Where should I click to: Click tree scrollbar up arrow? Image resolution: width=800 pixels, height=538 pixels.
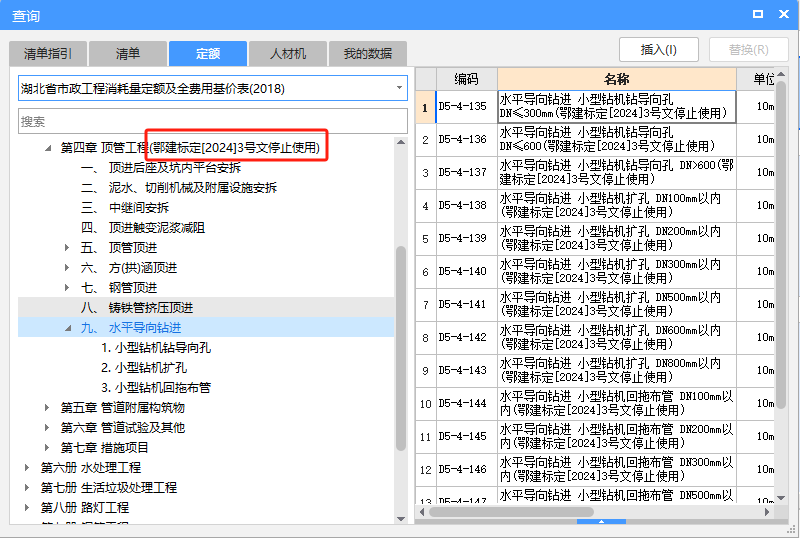(x=401, y=142)
